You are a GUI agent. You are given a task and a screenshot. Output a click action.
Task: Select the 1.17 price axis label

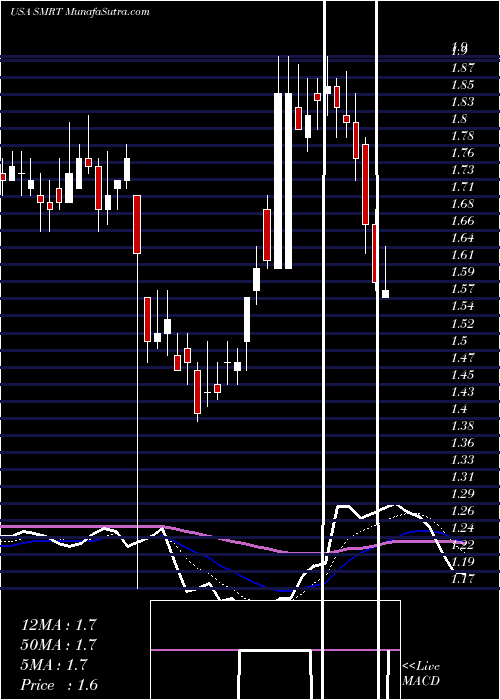[465, 579]
